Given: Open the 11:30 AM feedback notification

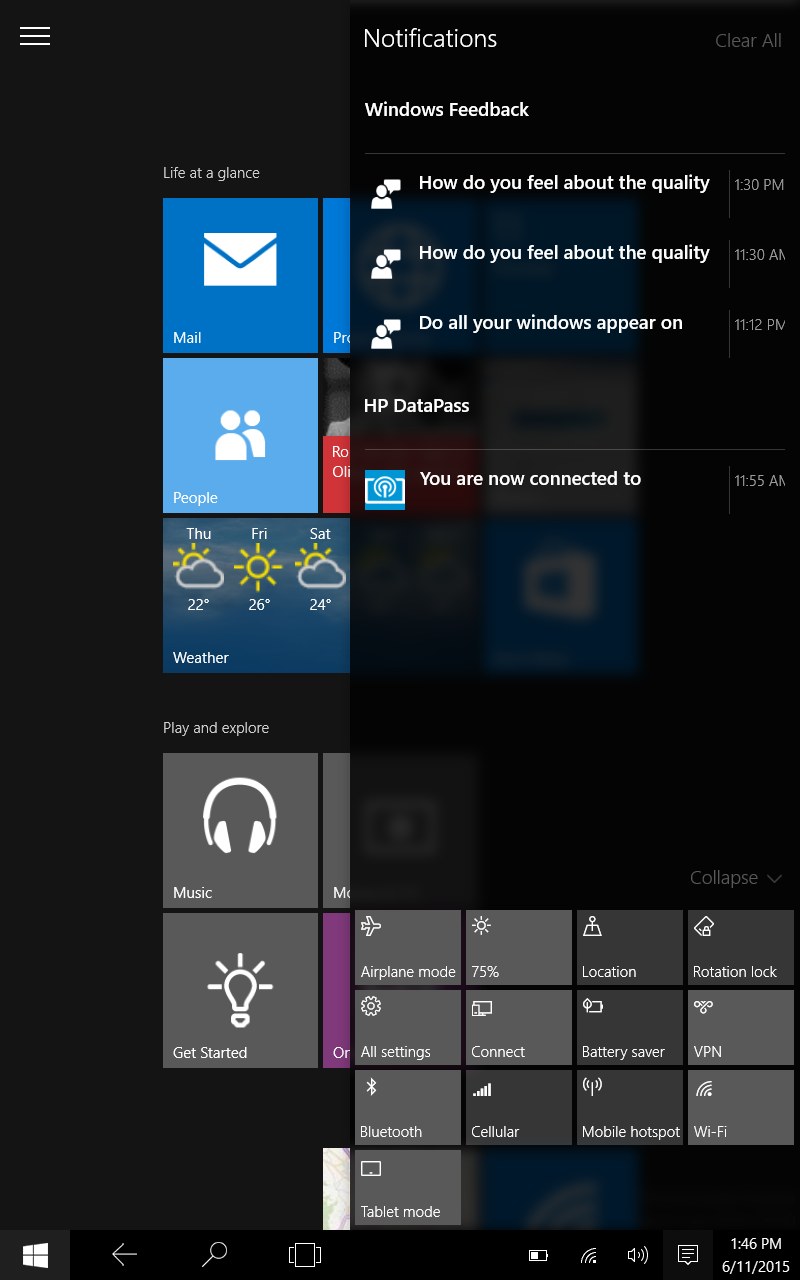Looking at the screenshot, I should coord(574,262).
